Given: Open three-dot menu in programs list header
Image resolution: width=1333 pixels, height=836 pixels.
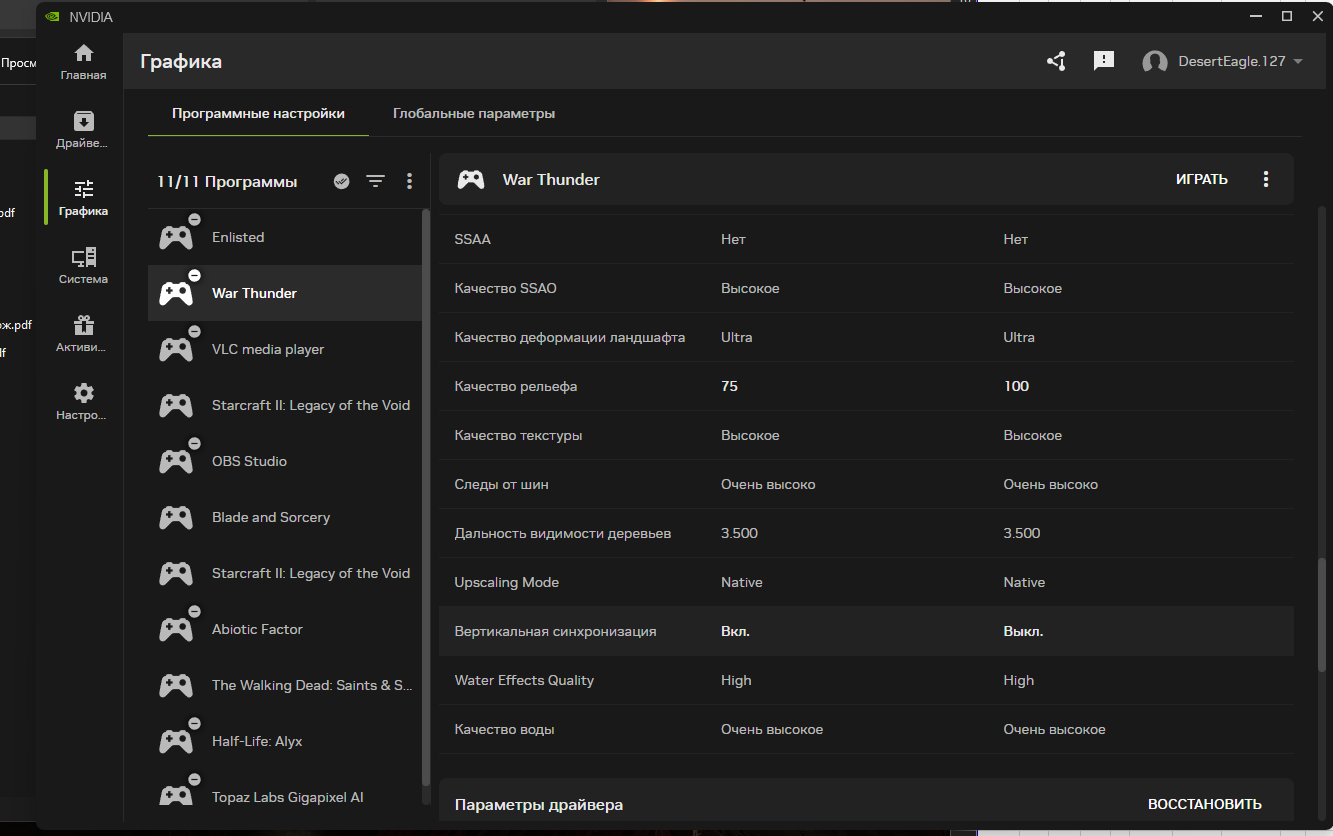Looking at the screenshot, I should coord(409,181).
